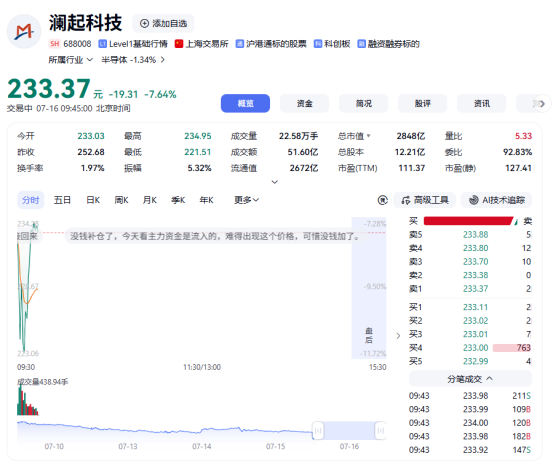Switch to the 资讯 tab
Viewport: 553px width, 467px height.
(x=482, y=103)
